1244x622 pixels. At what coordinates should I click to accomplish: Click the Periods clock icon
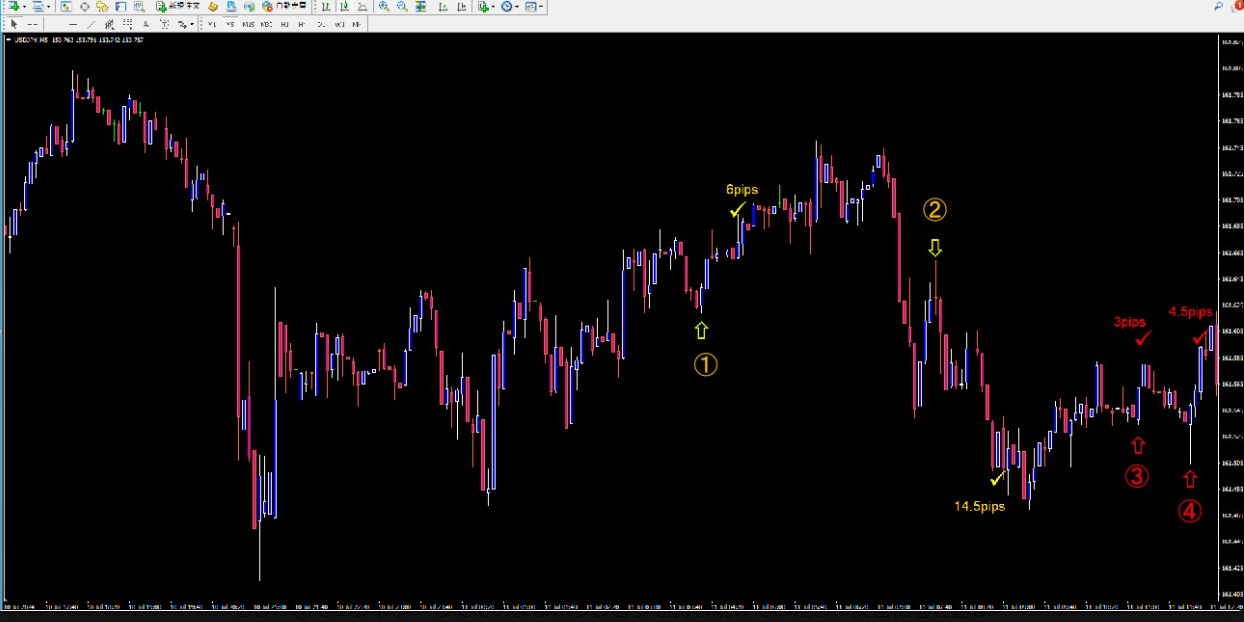(x=507, y=6)
